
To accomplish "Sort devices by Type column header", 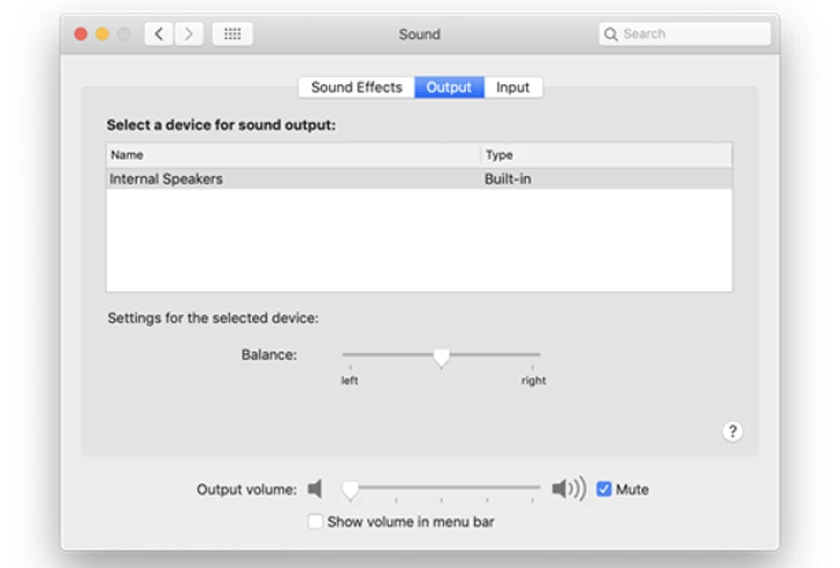I will [606, 155].
